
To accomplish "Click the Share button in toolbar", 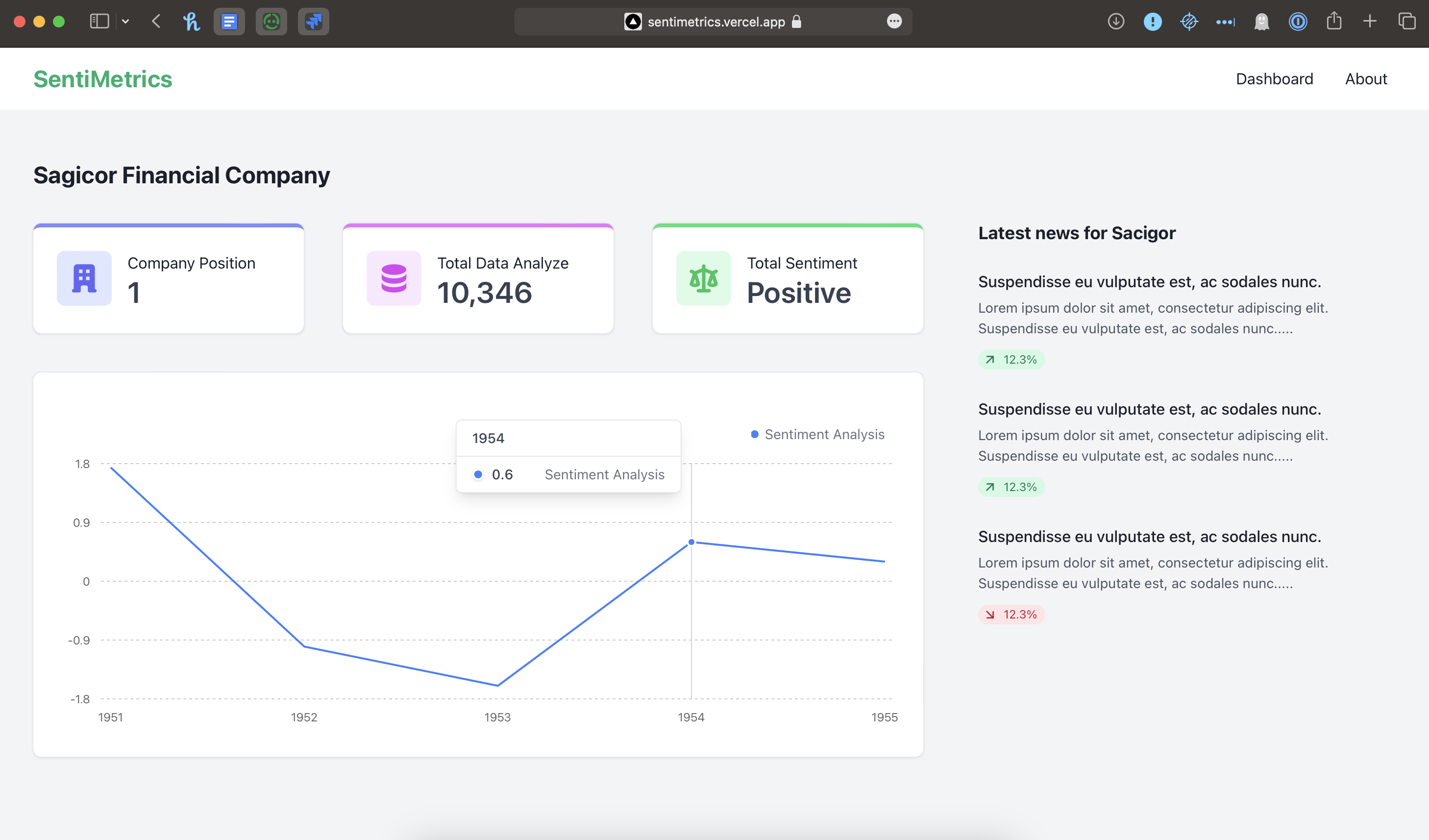I will coord(1334,22).
